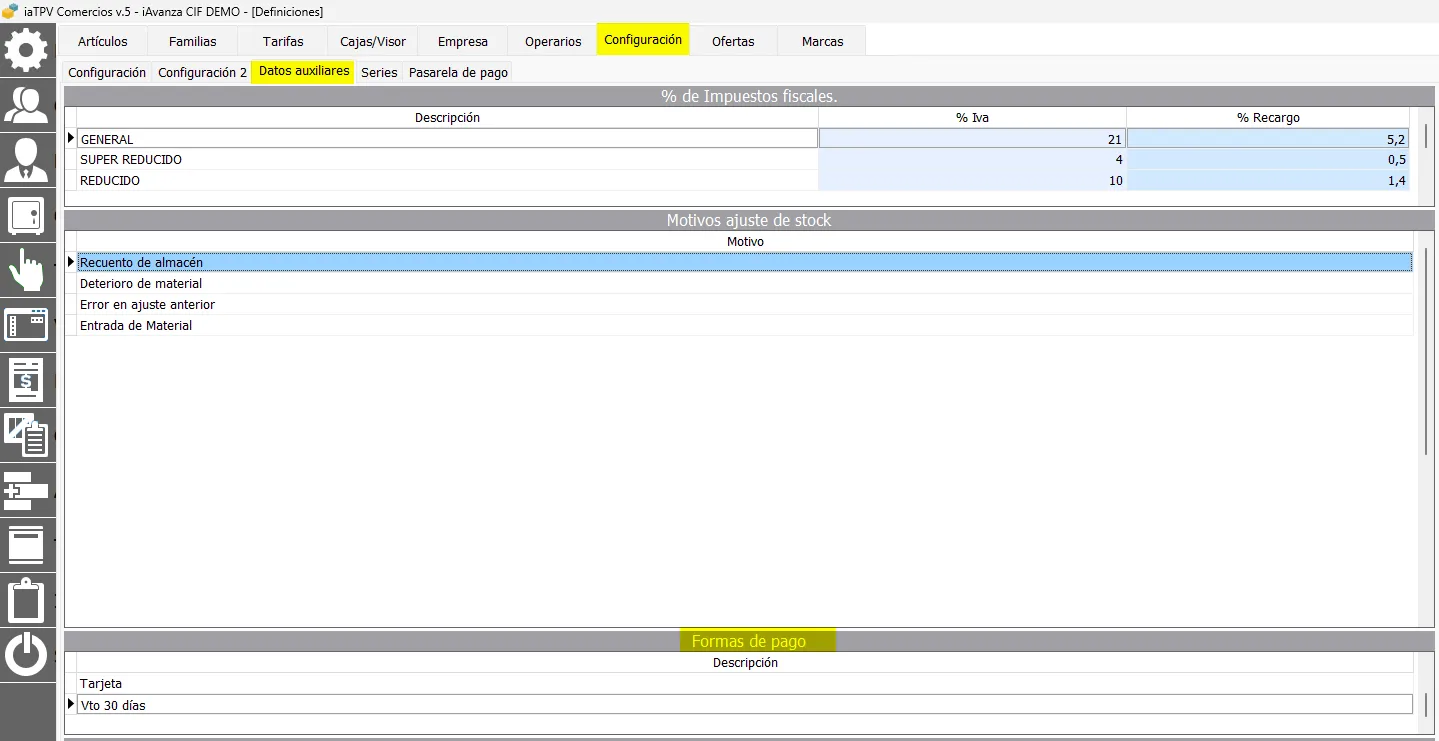The image size is (1439, 741).
Task: Open the Pasarela de pago sub-tab
Action: coord(459,73)
